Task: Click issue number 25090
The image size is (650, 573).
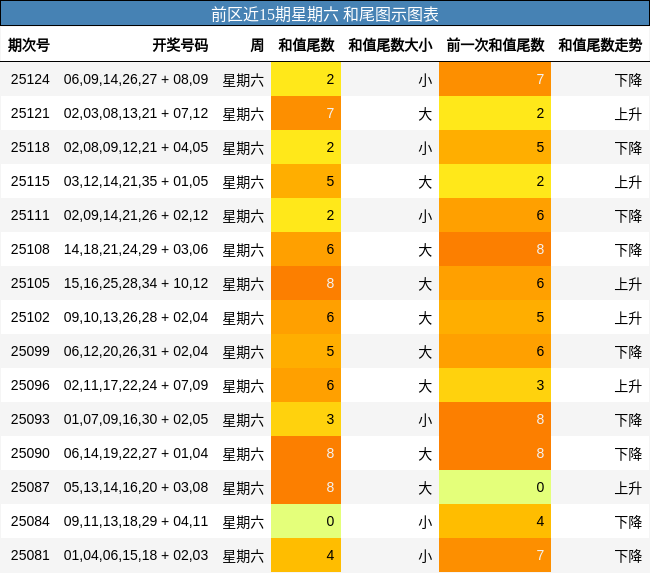Action: click(30, 453)
